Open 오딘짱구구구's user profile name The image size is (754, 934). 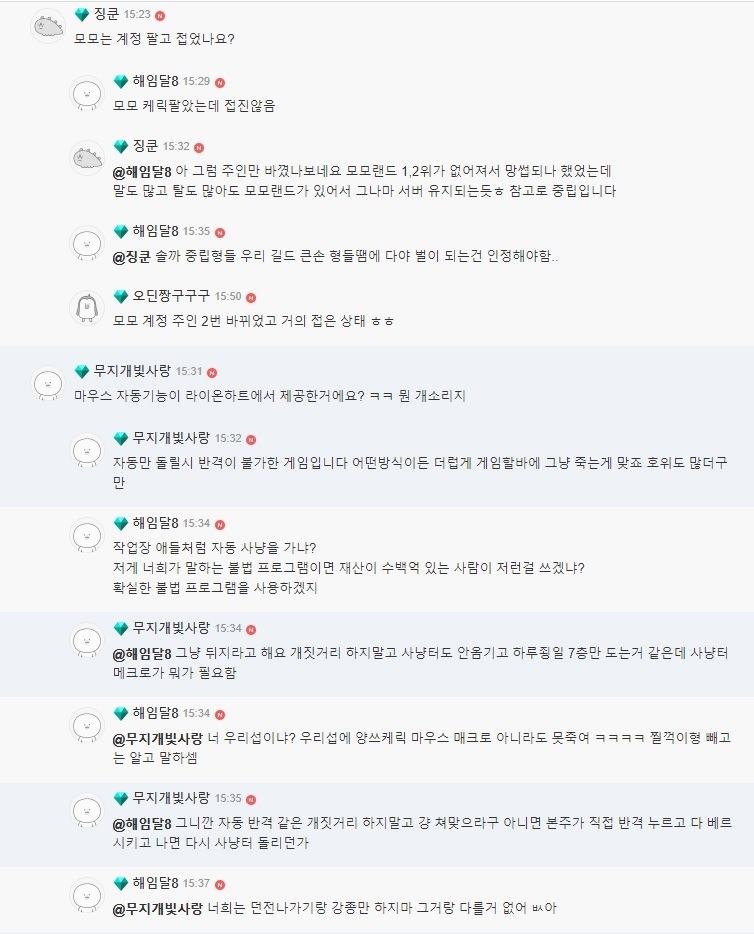(171, 297)
